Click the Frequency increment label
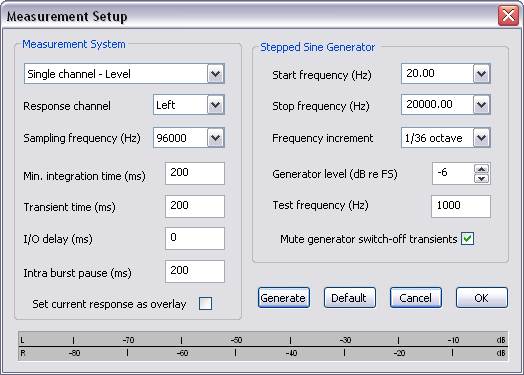 click(322, 138)
